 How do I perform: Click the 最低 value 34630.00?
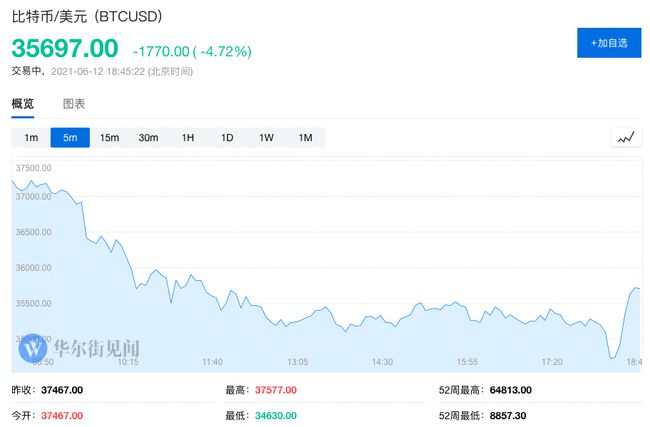coord(276,414)
